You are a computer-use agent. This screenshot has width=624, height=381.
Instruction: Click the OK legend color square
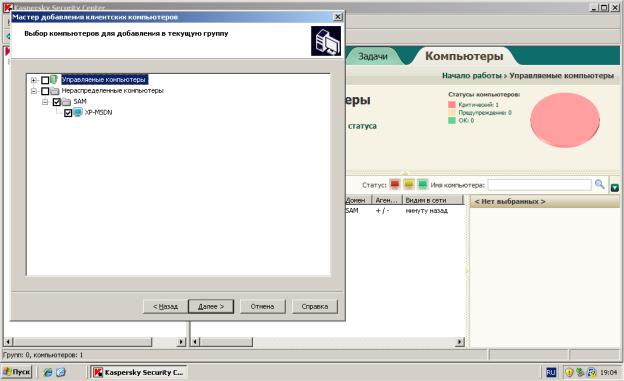pyautogui.click(x=452, y=120)
